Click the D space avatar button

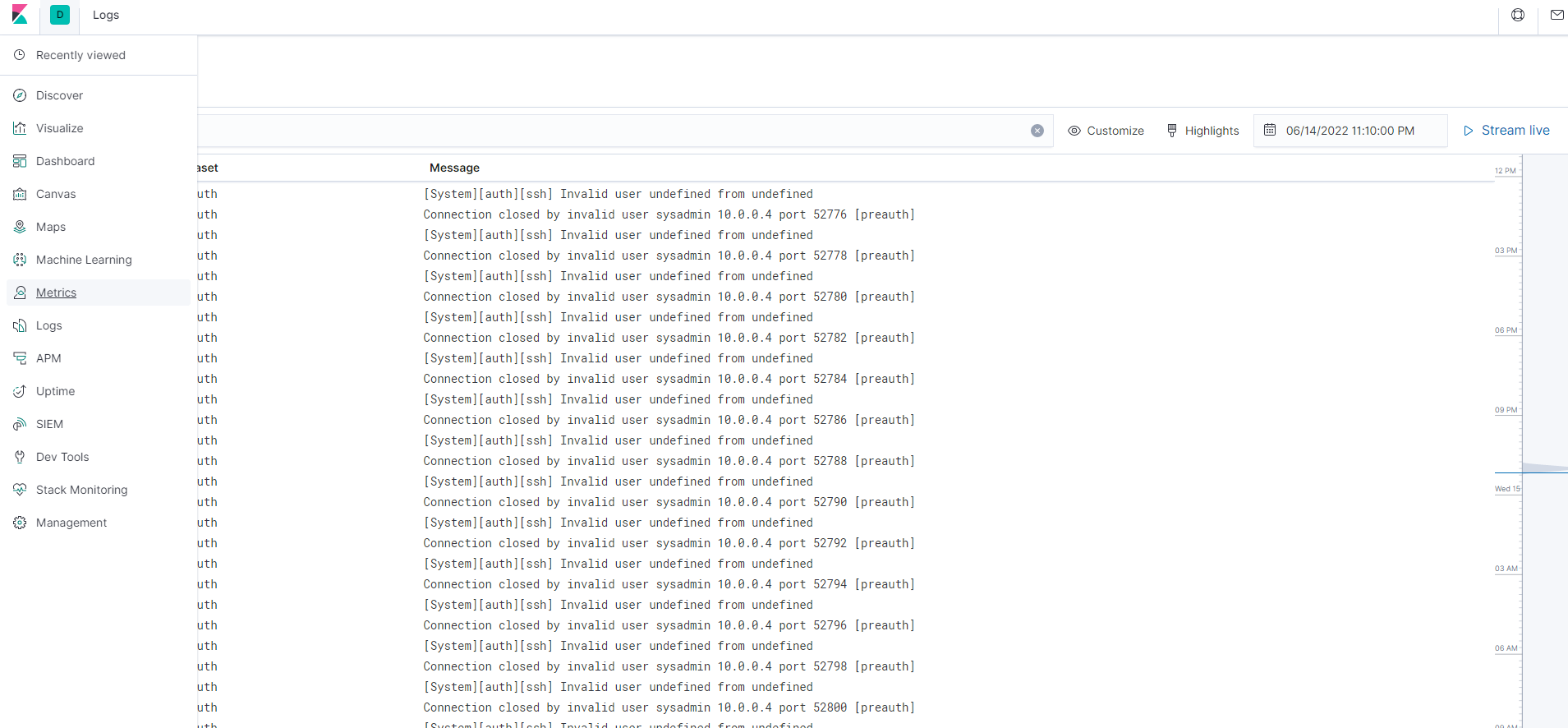pyautogui.click(x=60, y=15)
